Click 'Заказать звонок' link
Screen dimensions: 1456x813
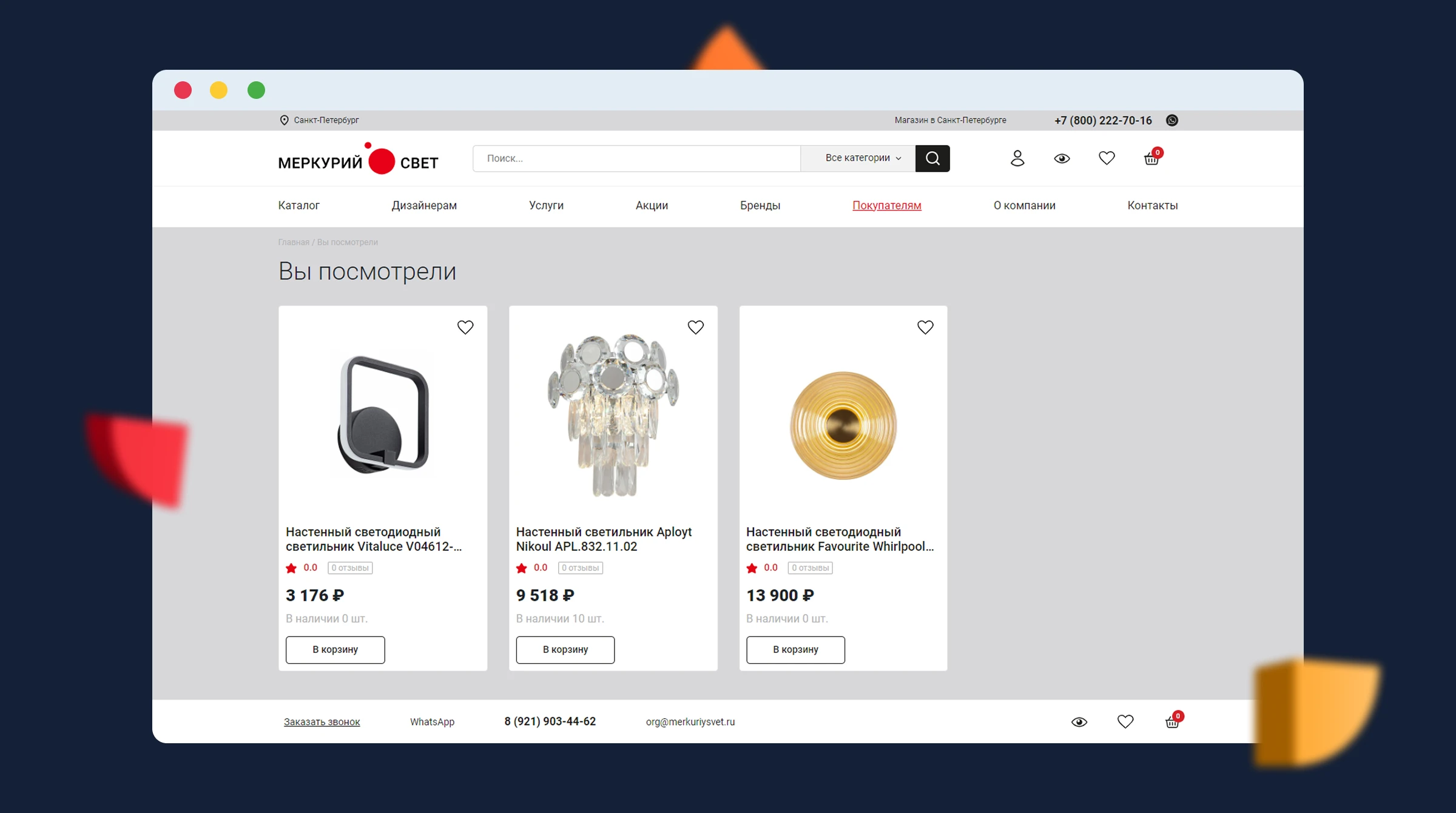[x=322, y=722]
